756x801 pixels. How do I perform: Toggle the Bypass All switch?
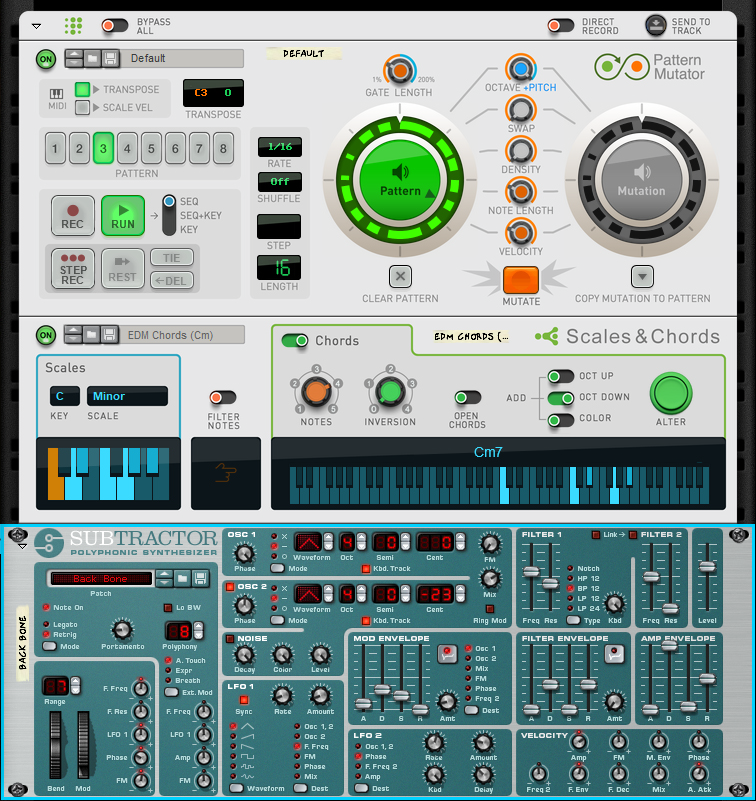click(115, 25)
